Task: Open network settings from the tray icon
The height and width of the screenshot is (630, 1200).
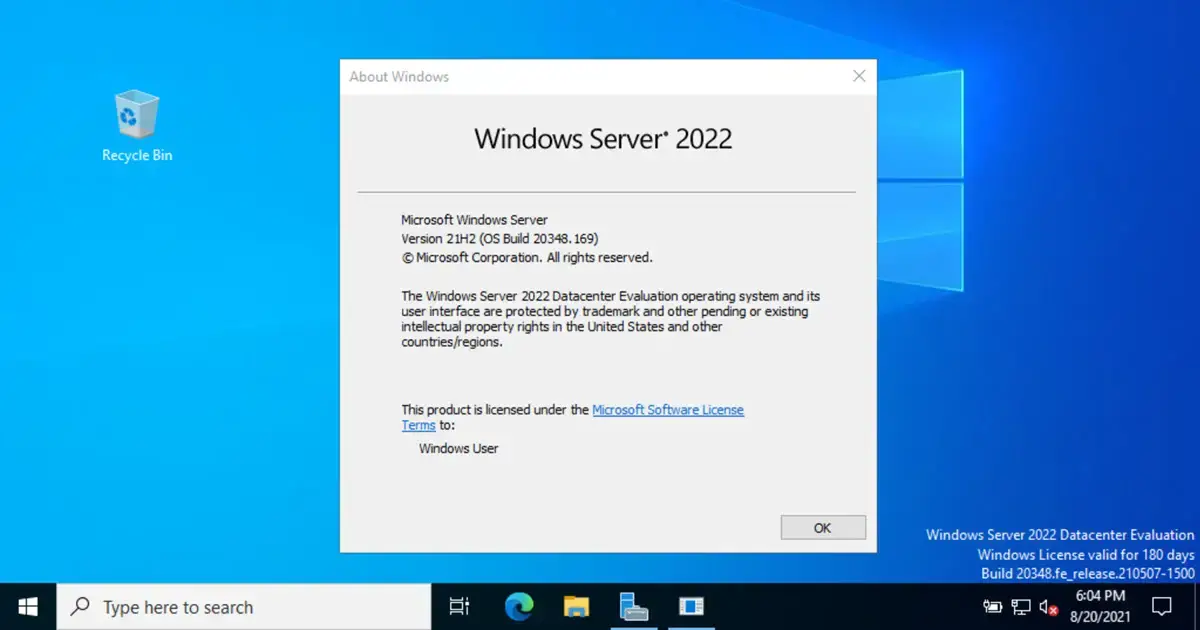Action: (x=1020, y=606)
